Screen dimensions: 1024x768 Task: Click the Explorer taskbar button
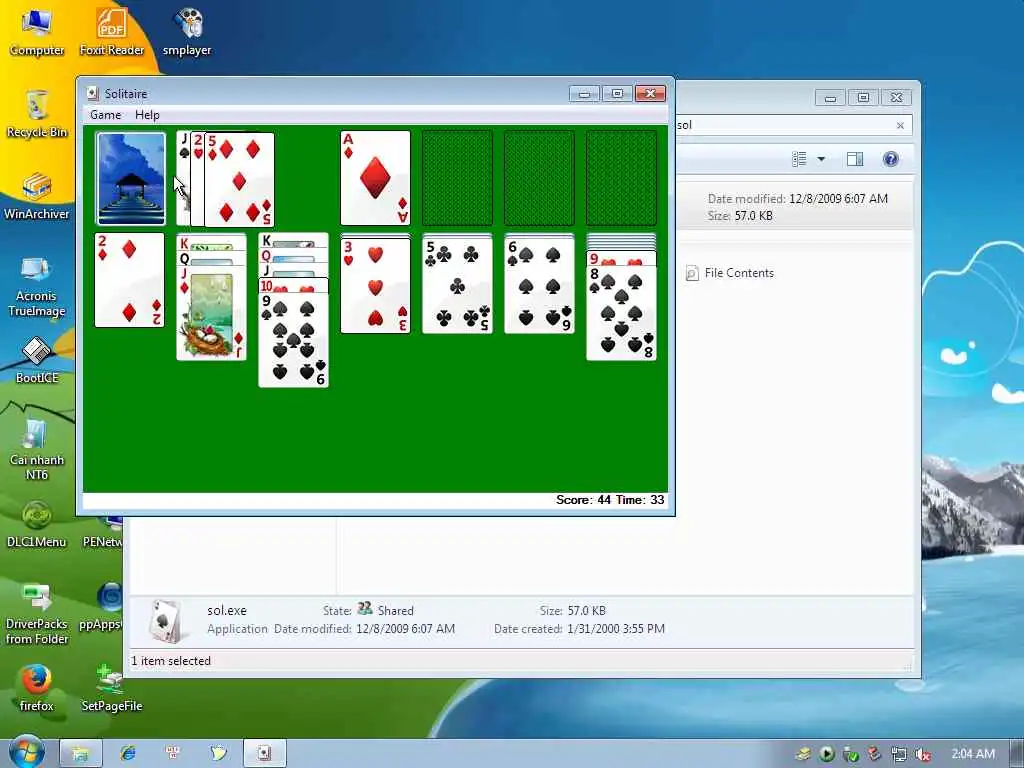point(81,754)
